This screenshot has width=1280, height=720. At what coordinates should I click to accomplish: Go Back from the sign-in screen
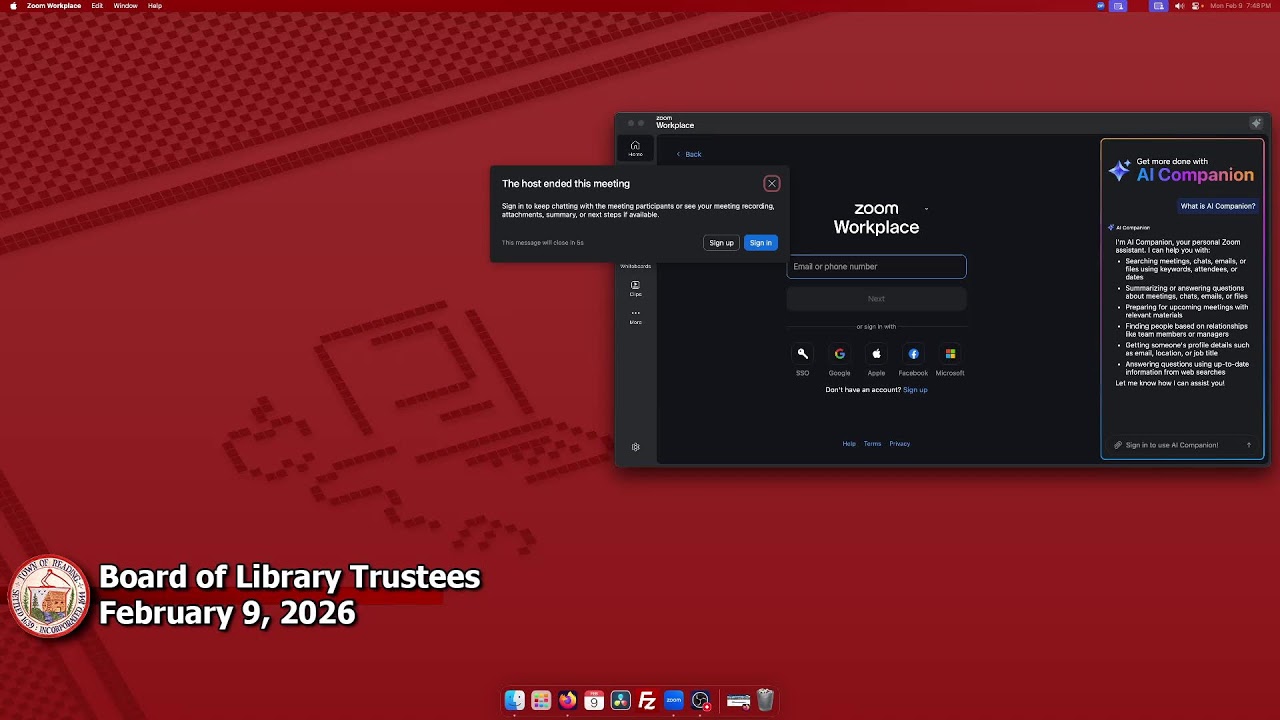688,154
